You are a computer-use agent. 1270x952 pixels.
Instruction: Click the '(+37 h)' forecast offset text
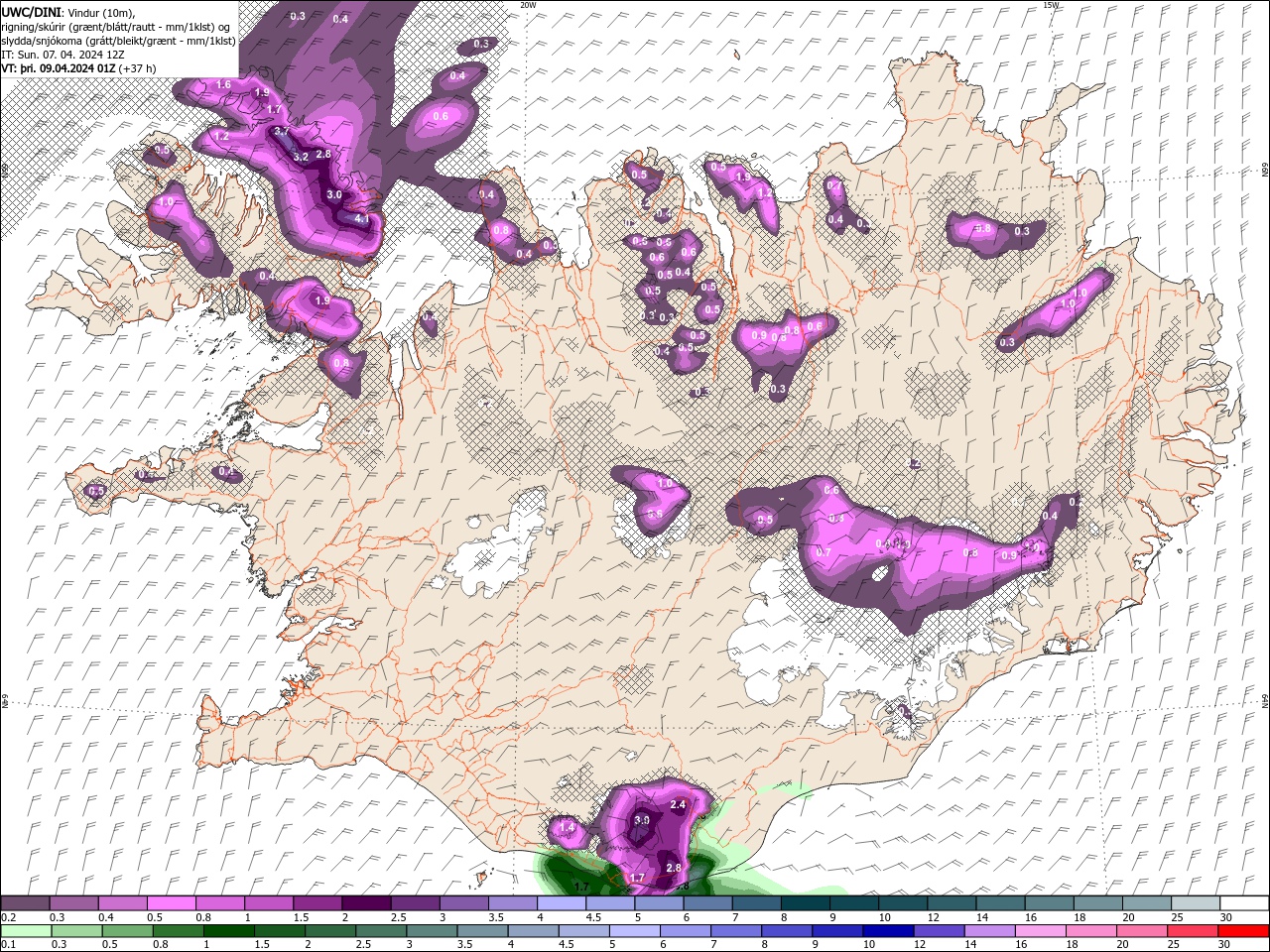click(137, 68)
